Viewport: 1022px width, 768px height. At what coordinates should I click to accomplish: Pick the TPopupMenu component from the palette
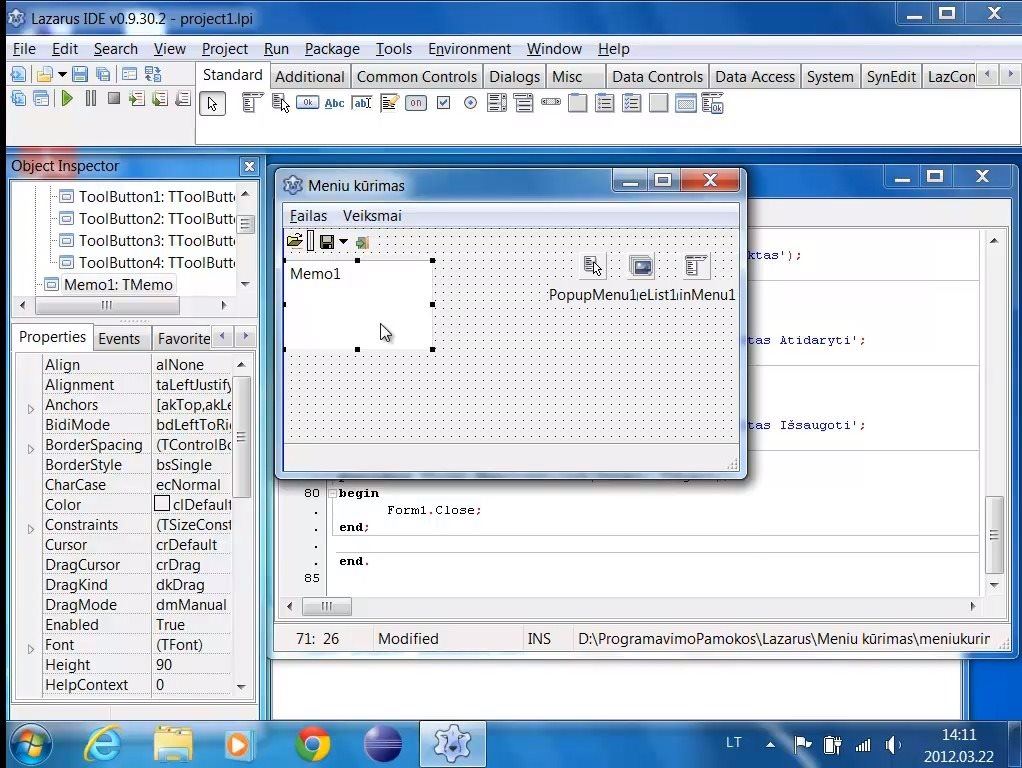point(280,102)
